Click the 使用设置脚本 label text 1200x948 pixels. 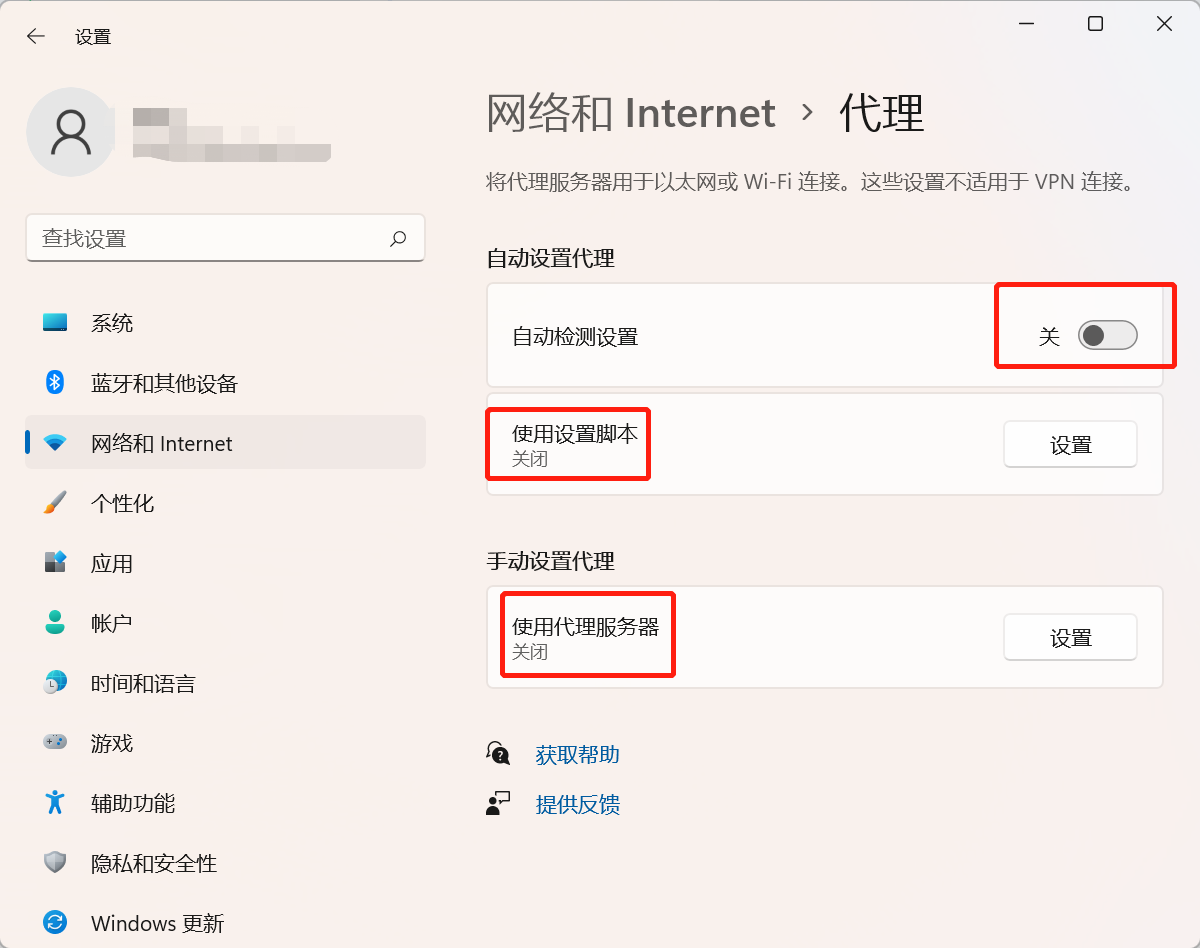[575, 434]
